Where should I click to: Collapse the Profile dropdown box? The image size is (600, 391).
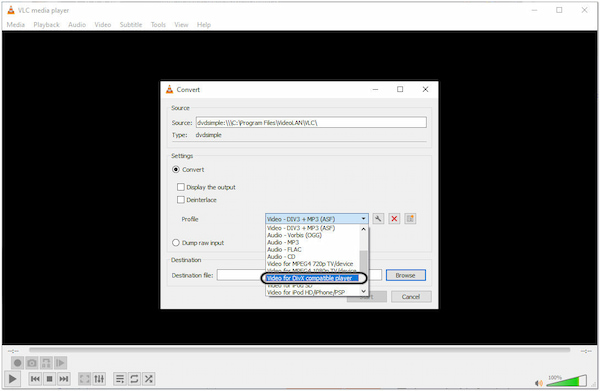click(x=317, y=219)
